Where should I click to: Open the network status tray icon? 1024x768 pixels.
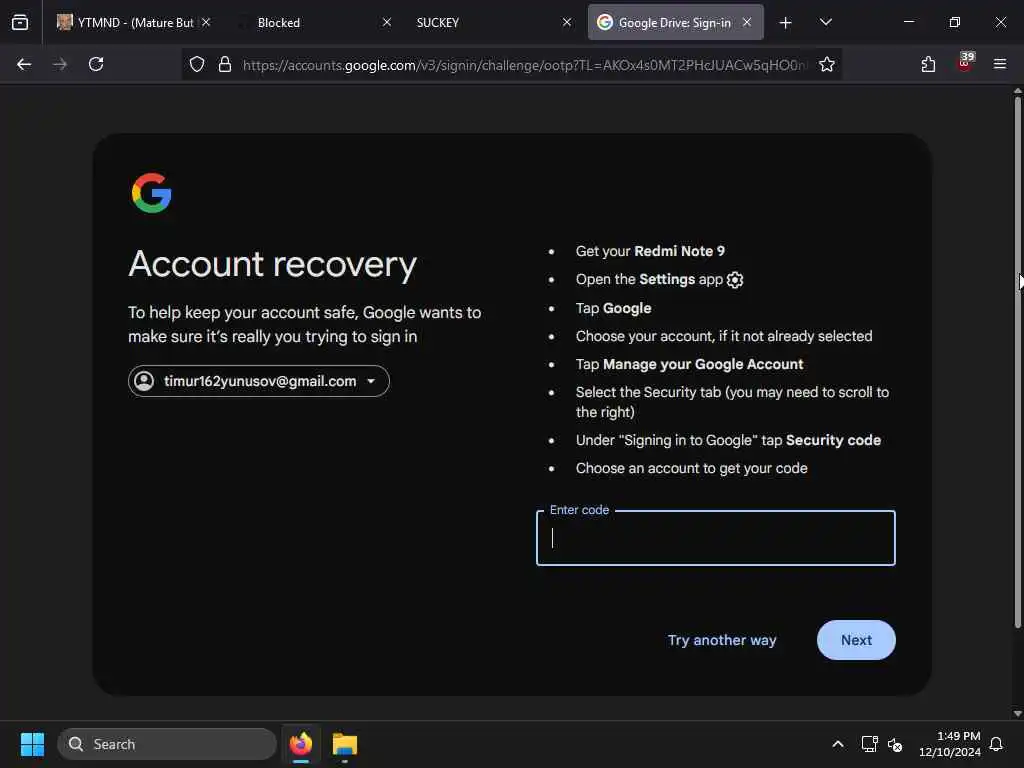click(869, 744)
